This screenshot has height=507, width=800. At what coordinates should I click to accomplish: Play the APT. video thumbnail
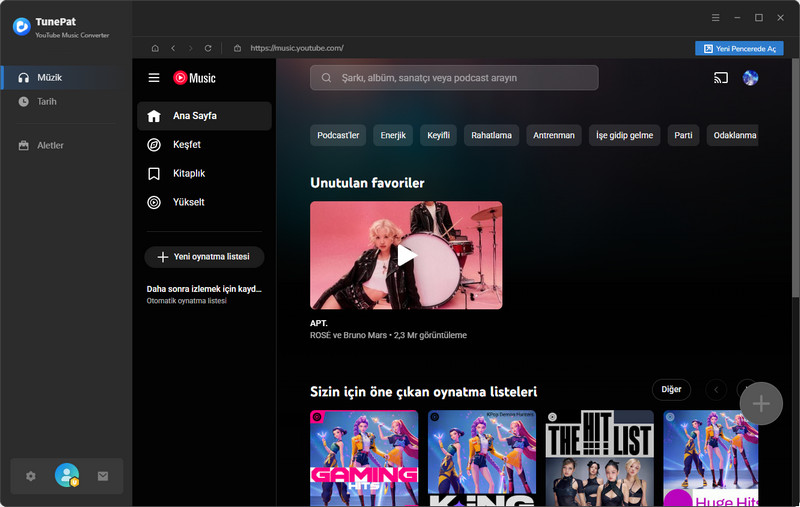click(x=406, y=255)
